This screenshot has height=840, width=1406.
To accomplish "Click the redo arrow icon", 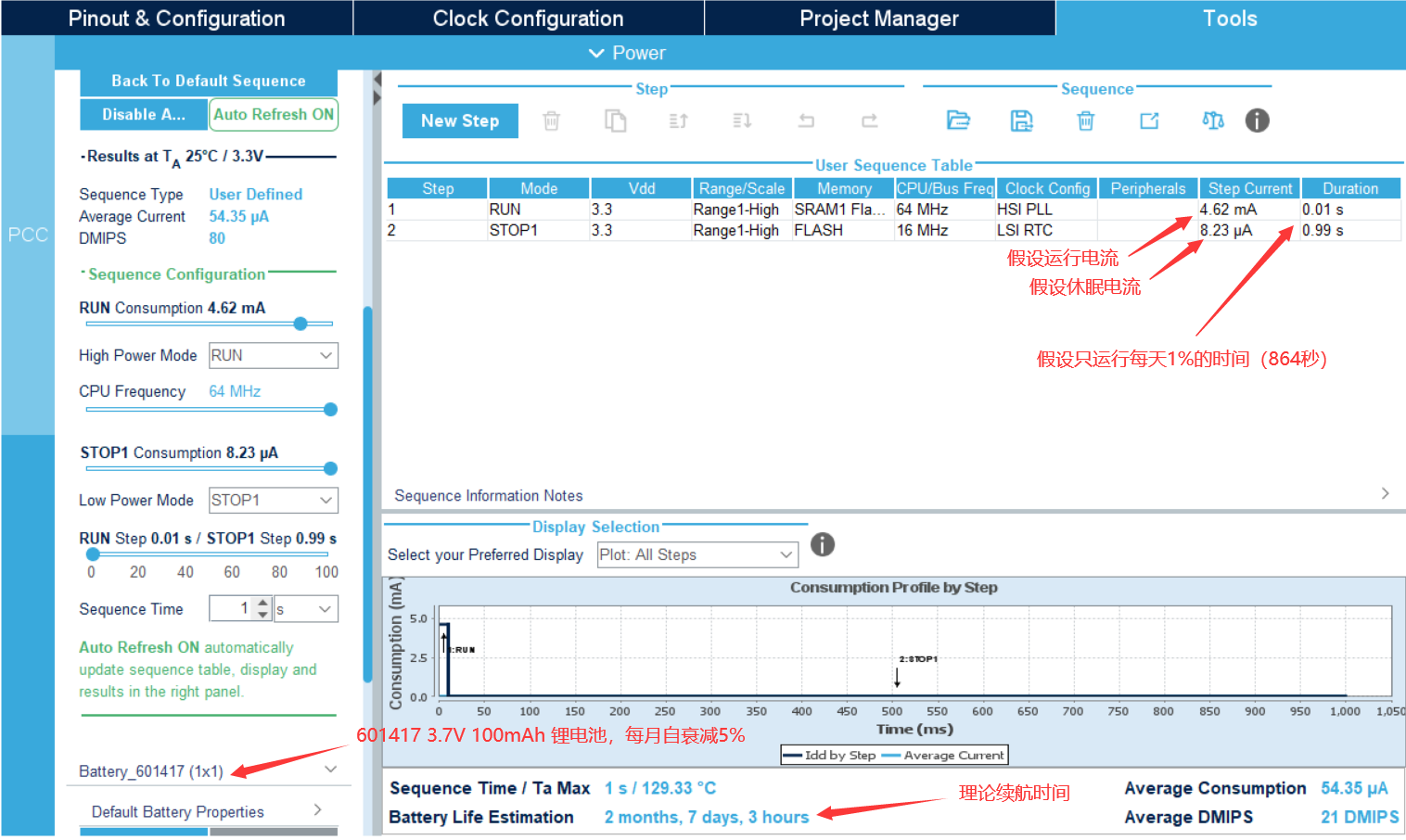I will 869,121.
